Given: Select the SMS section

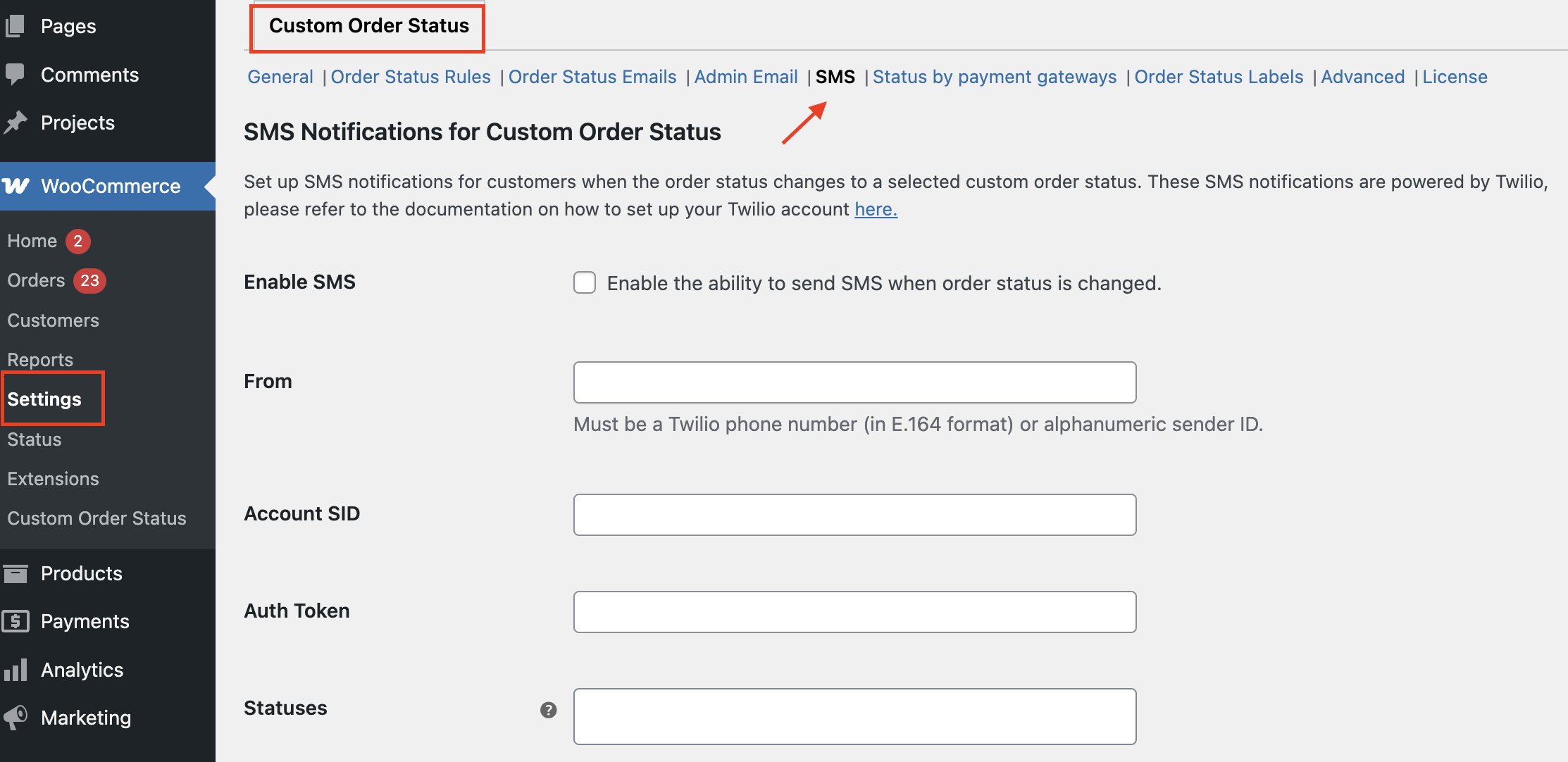Looking at the screenshot, I should pyautogui.click(x=835, y=77).
